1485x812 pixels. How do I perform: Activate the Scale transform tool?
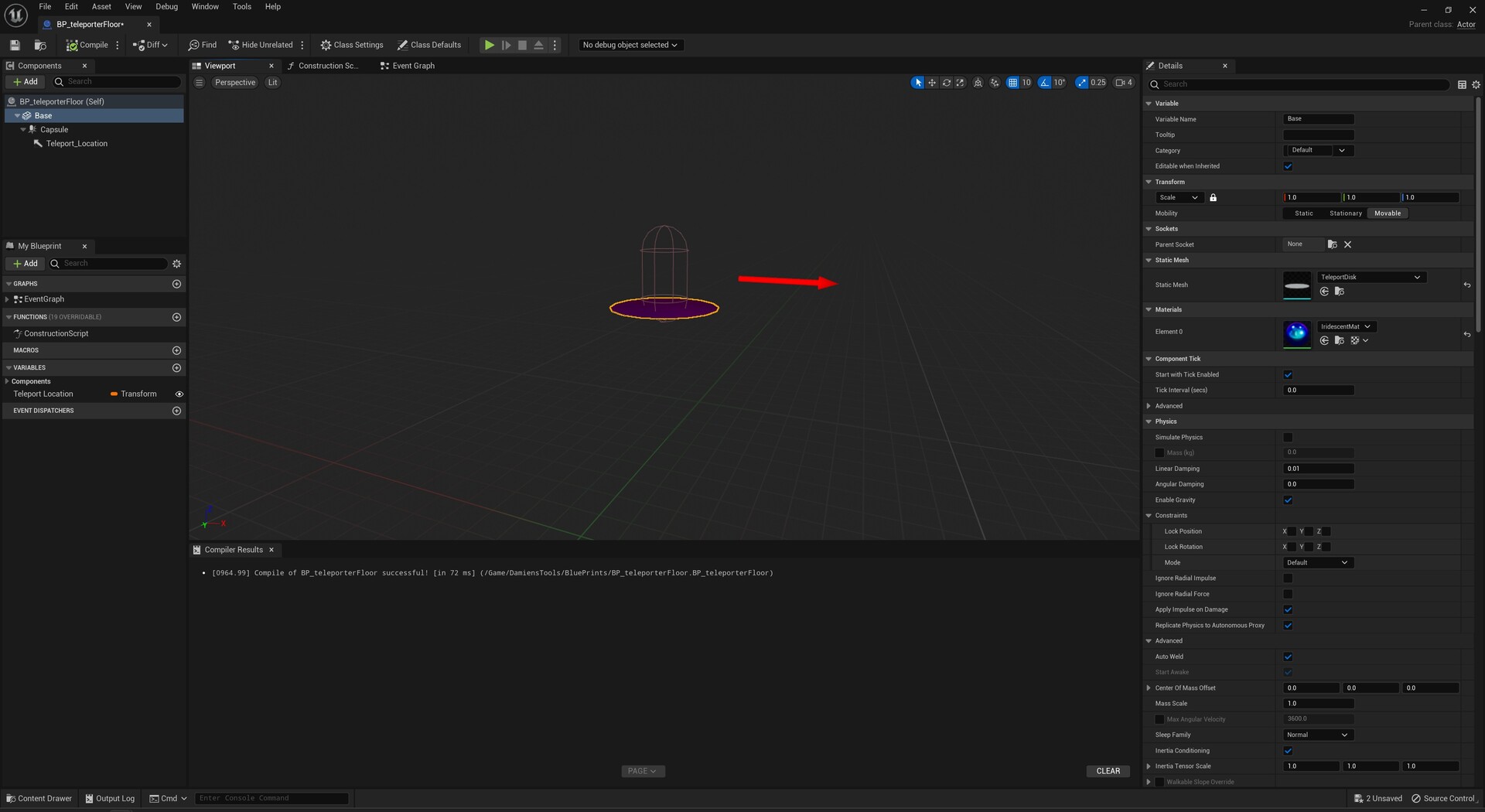(x=959, y=82)
